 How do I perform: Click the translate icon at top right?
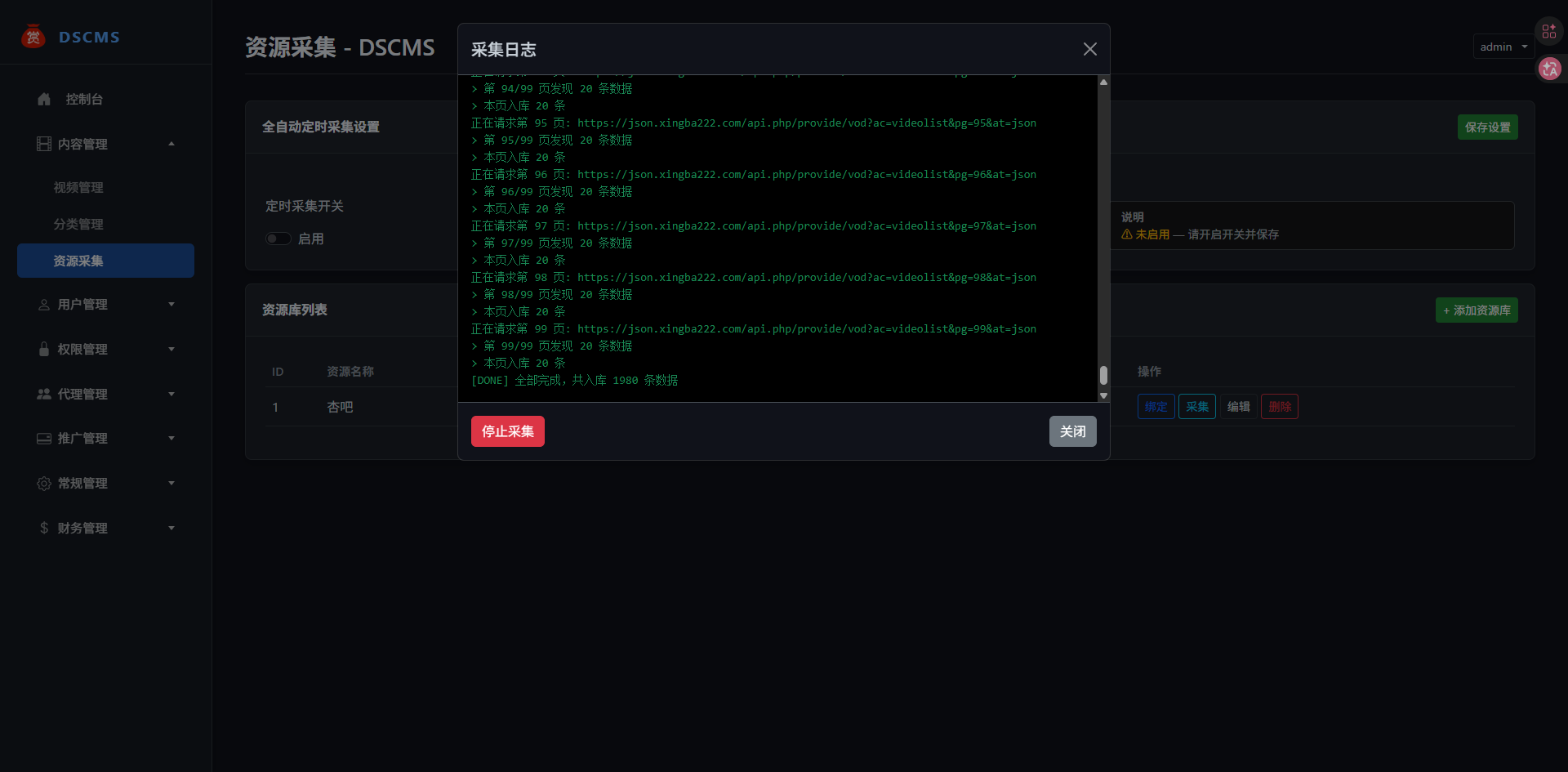[x=1549, y=69]
